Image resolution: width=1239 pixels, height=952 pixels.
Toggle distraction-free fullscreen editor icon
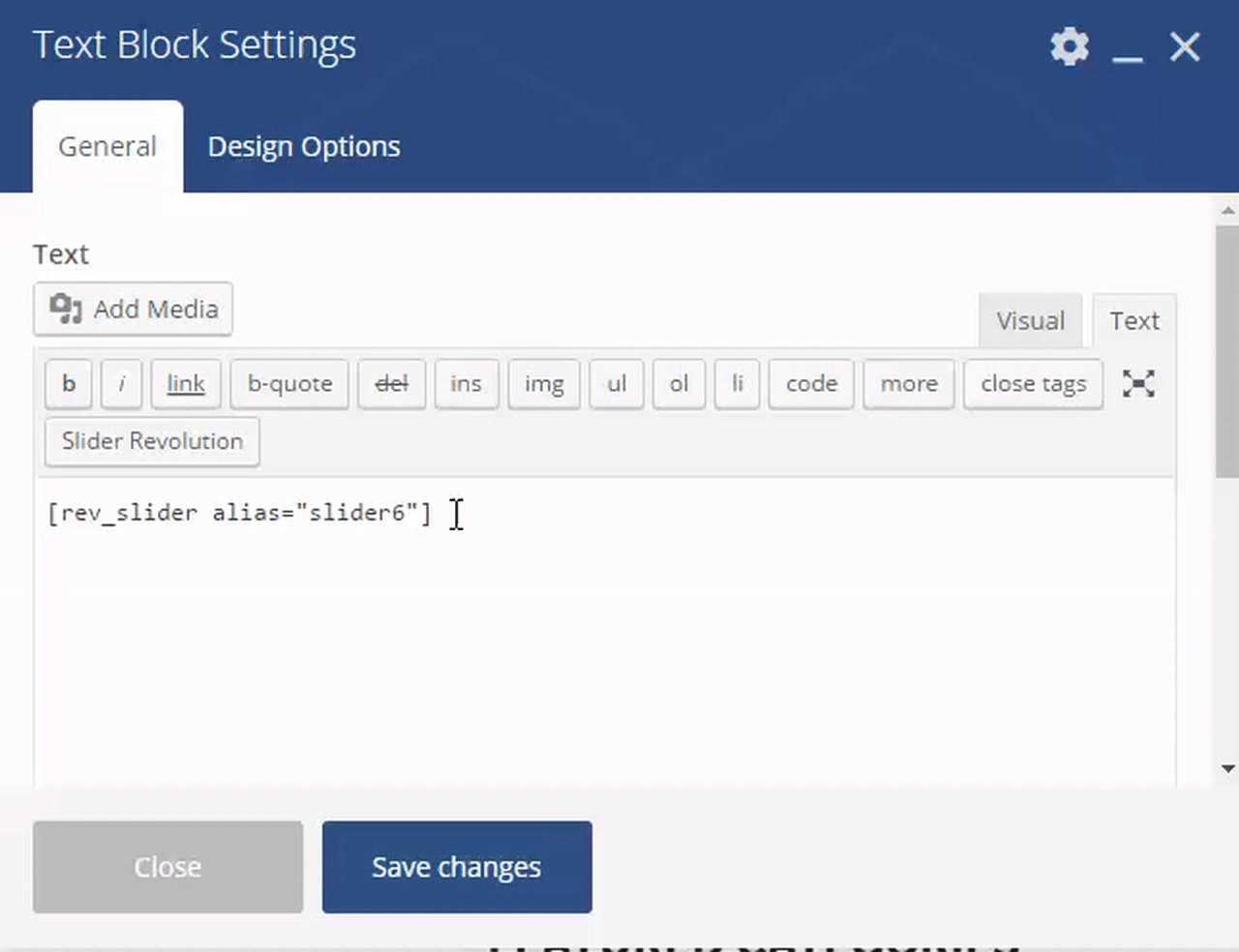[x=1138, y=384]
